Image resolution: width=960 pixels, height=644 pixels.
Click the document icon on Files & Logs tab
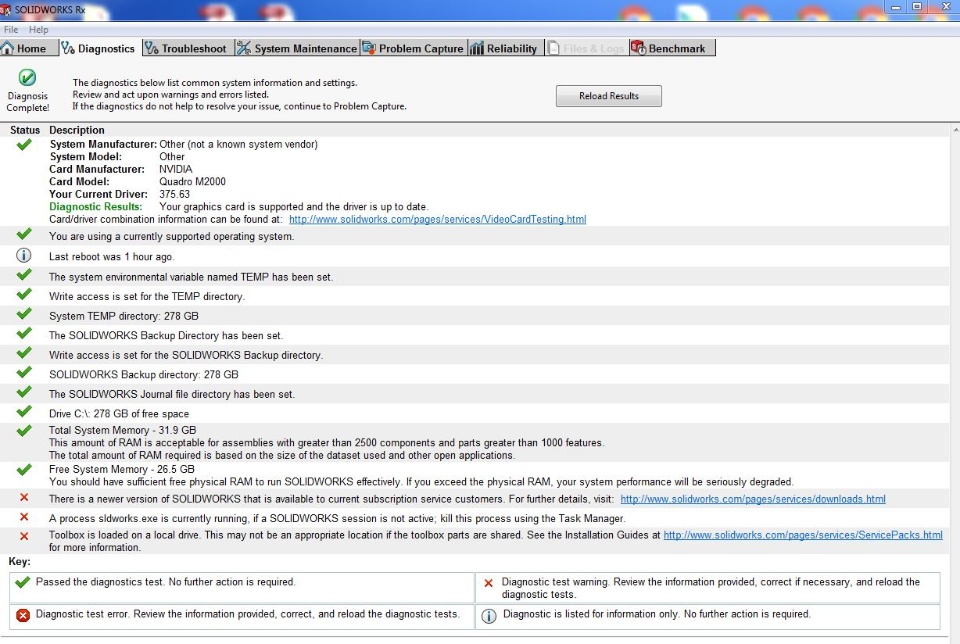(x=553, y=48)
